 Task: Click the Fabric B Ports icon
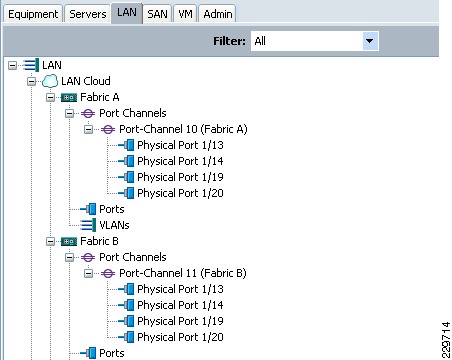(88, 353)
